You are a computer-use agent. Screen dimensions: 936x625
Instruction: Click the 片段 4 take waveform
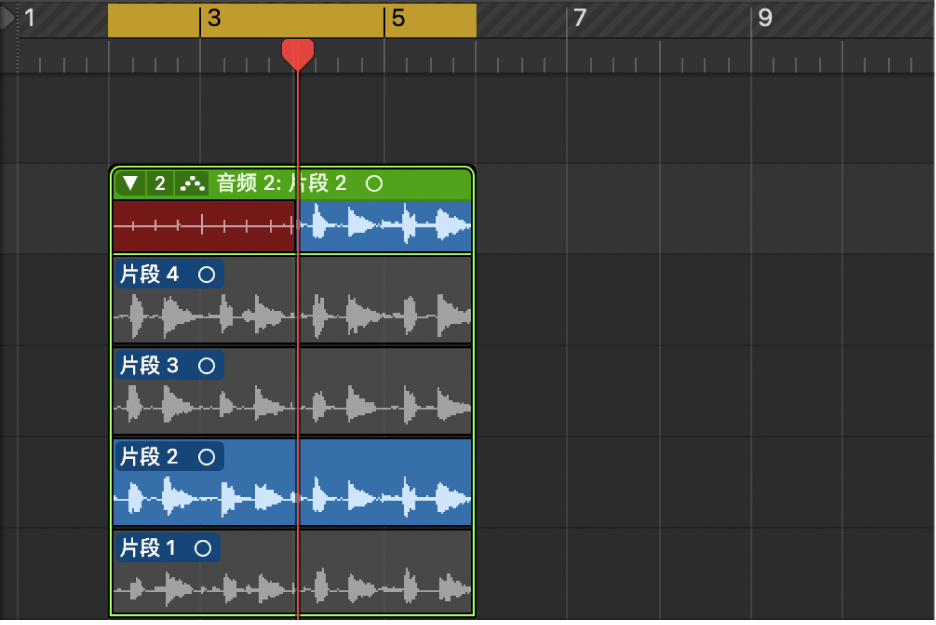292,315
